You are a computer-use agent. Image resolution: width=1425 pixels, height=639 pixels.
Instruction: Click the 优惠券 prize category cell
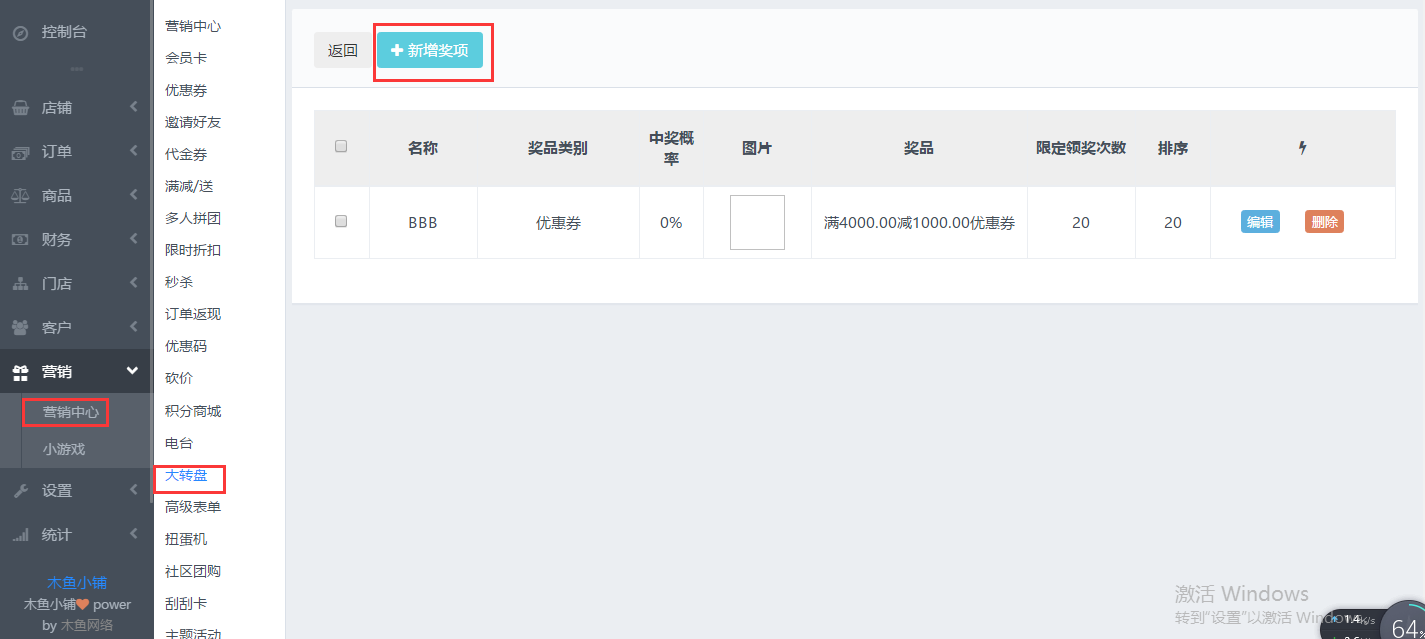point(558,223)
